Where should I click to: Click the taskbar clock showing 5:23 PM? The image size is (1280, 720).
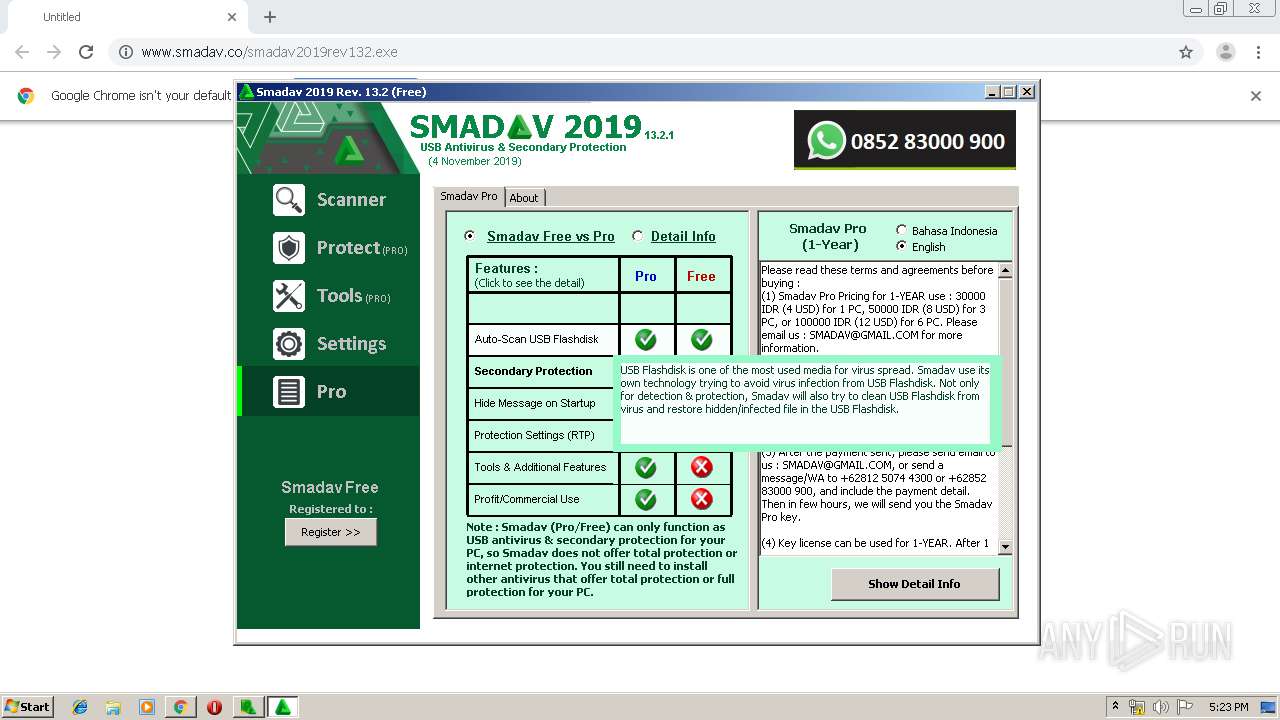coord(1228,707)
